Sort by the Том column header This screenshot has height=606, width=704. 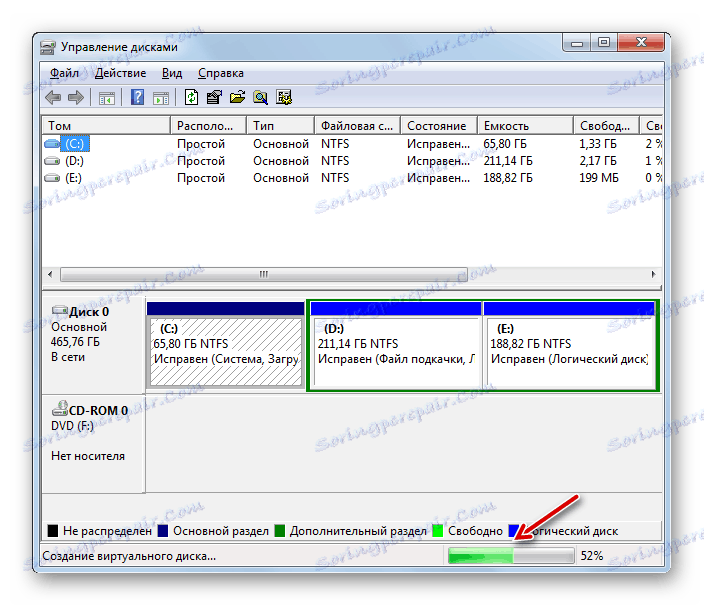point(106,126)
